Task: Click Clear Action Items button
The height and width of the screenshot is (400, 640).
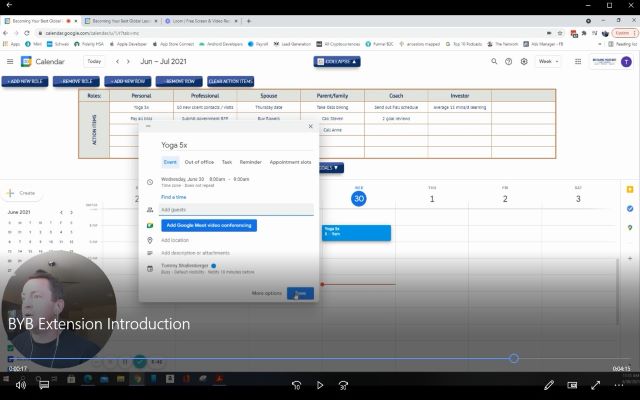Action: click(231, 81)
